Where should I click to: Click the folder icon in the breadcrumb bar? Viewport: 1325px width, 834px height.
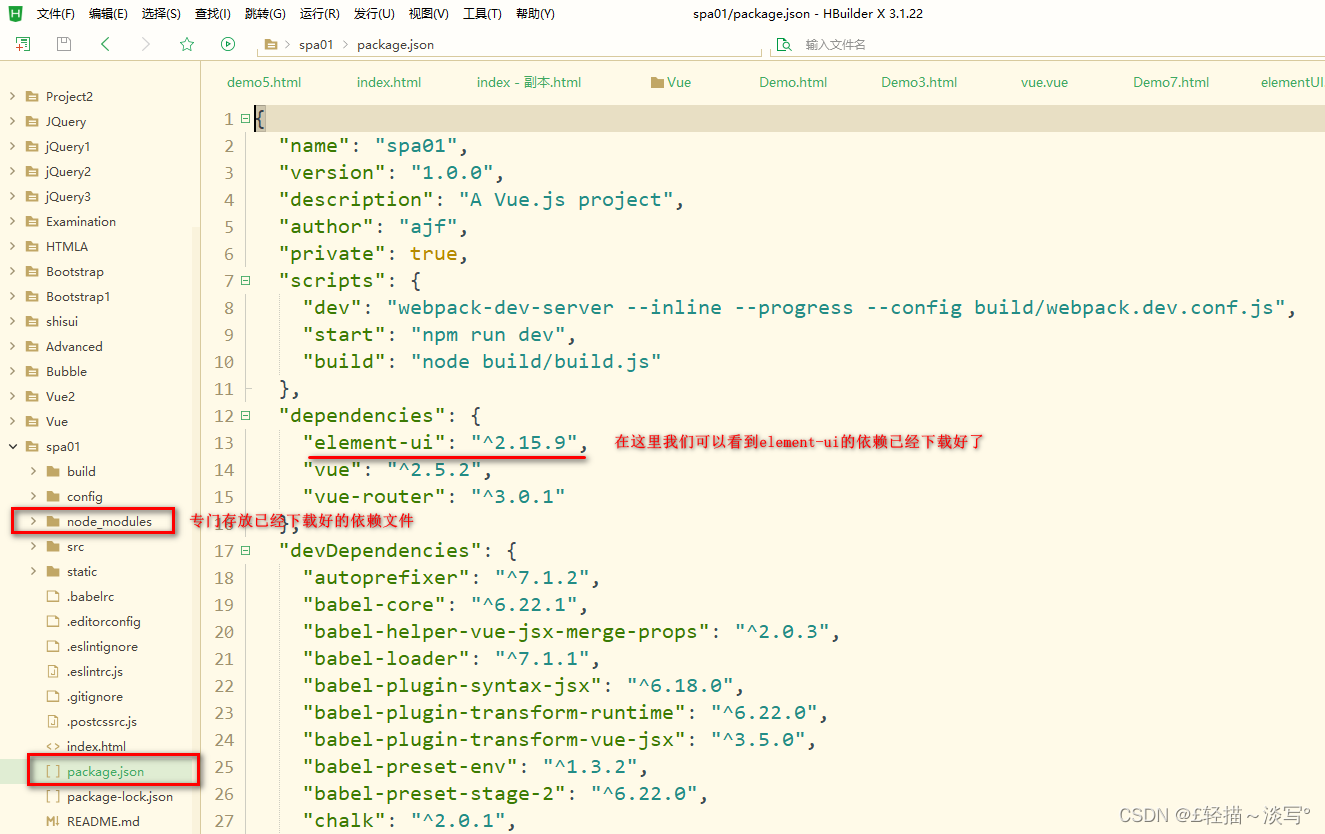[x=270, y=44]
